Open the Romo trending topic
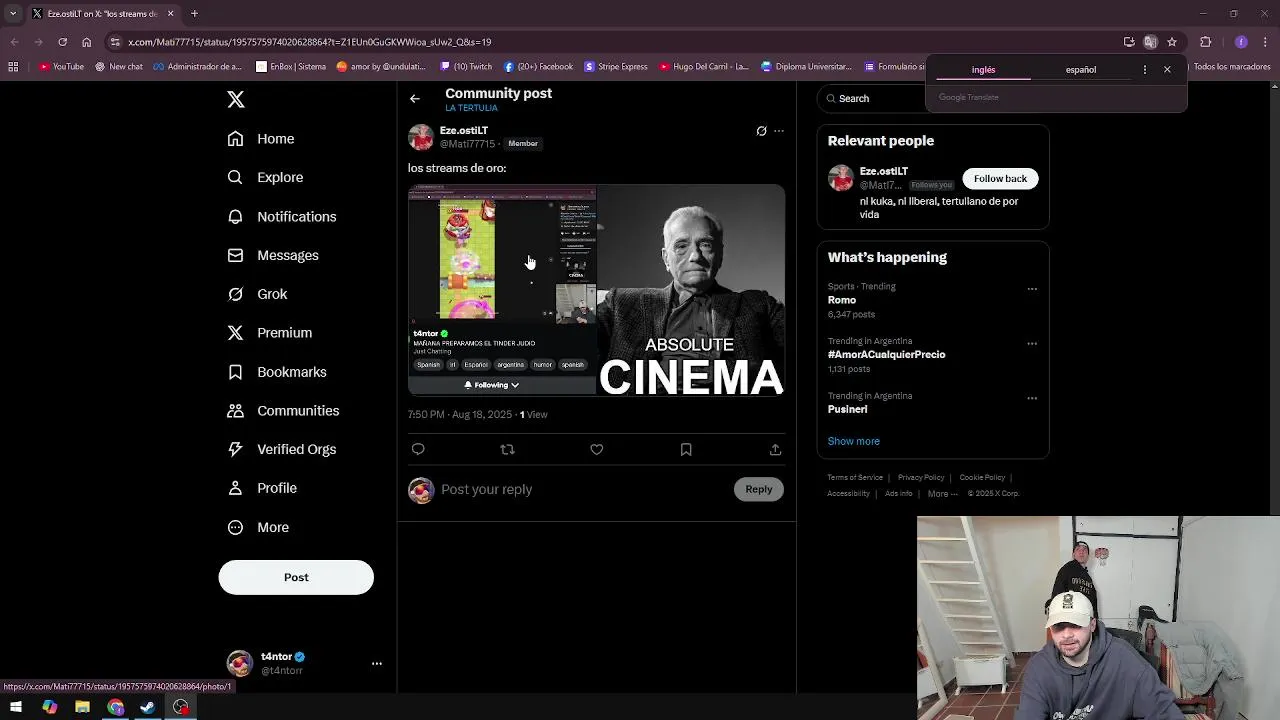 [842, 300]
